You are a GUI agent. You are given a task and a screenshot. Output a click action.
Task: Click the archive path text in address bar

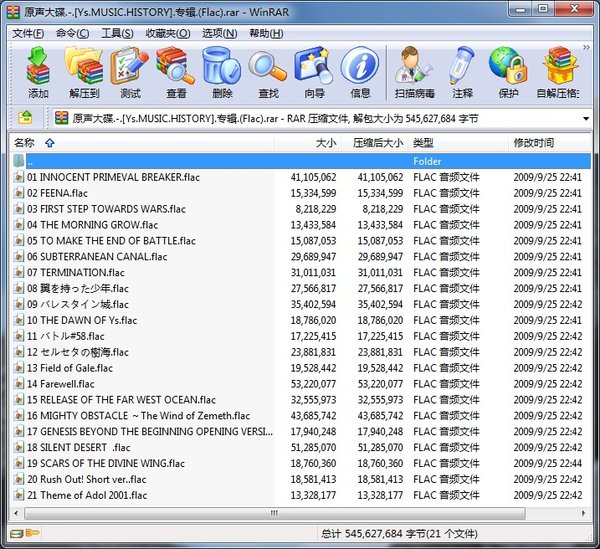tap(275, 119)
